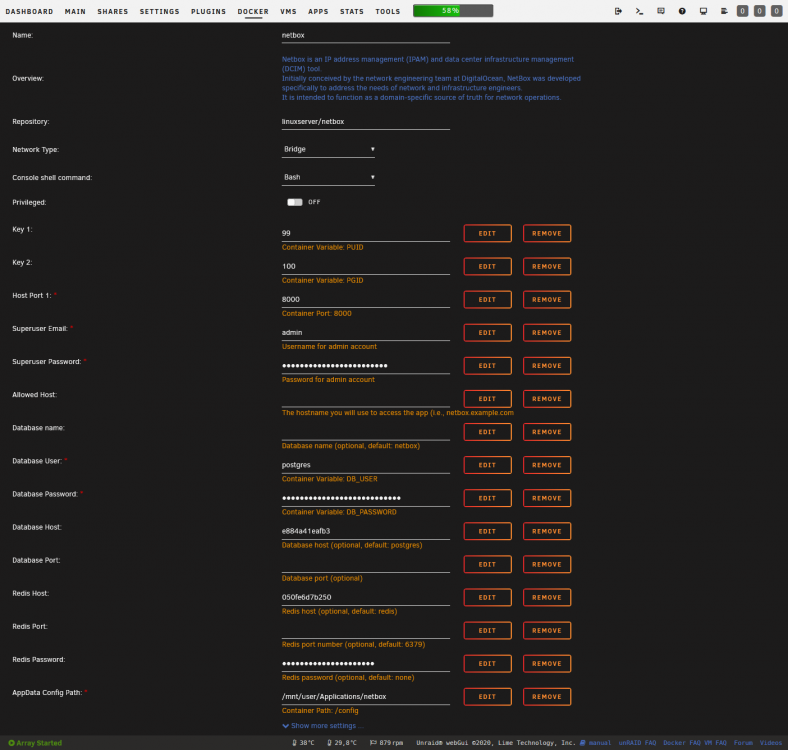
Task: Open the Apps menu tab
Action: pos(318,11)
